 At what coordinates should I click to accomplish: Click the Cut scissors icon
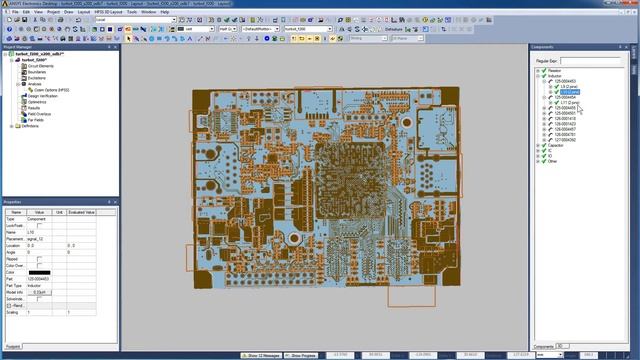click(x=35, y=20)
